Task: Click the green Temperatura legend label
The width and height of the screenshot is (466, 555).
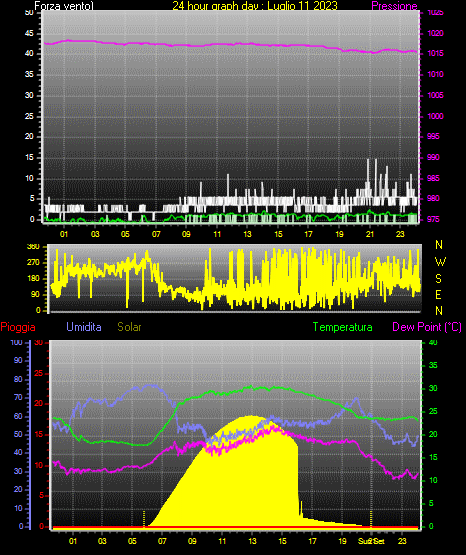Action: click(x=343, y=327)
